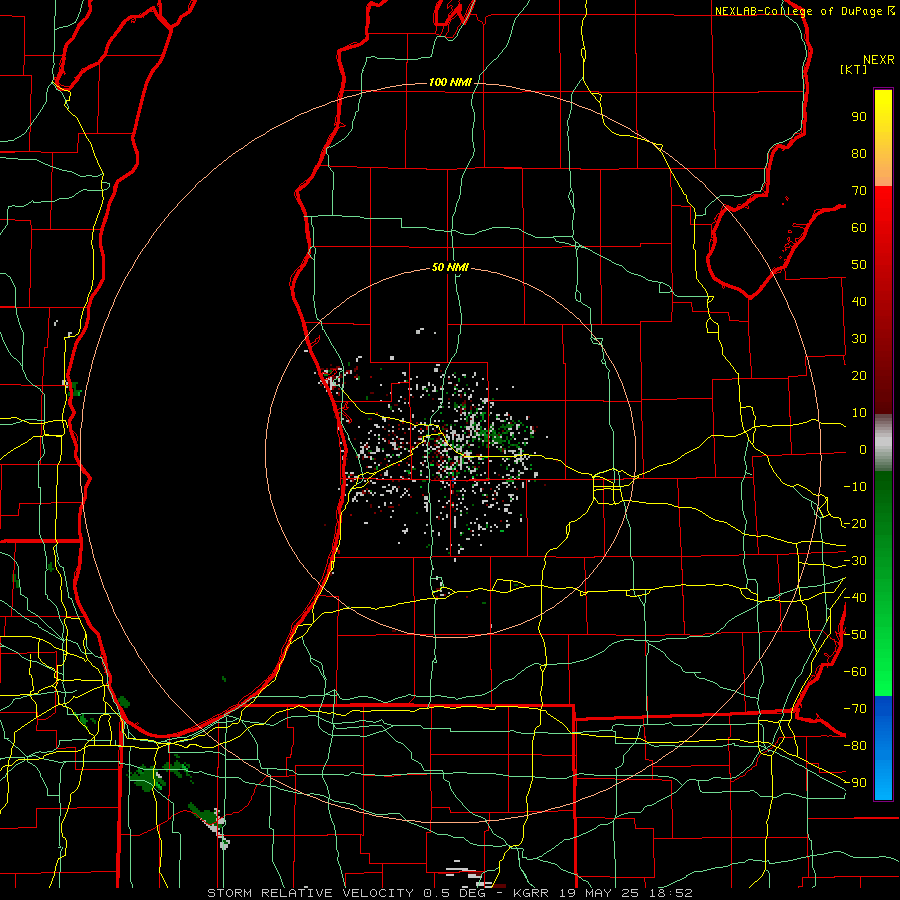Pick the yellow band atop the velocity scale

point(883,137)
